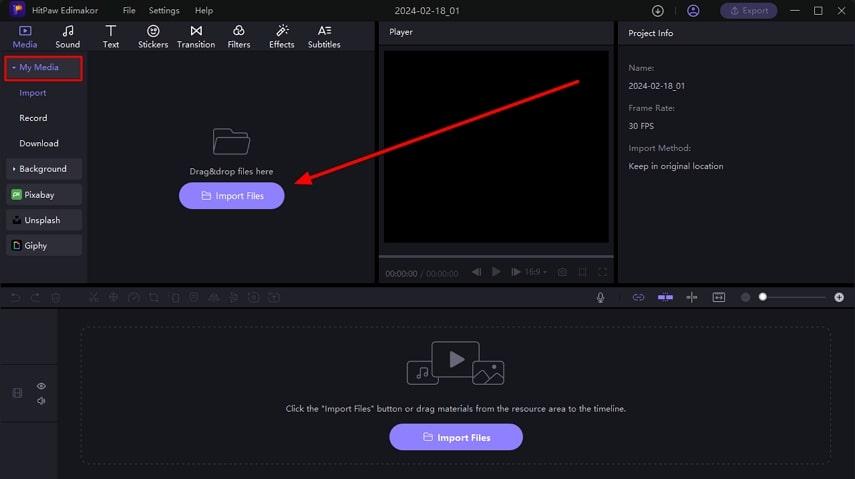
Task: Start voiceover with the microphone icon
Action: (x=600, y=297)
